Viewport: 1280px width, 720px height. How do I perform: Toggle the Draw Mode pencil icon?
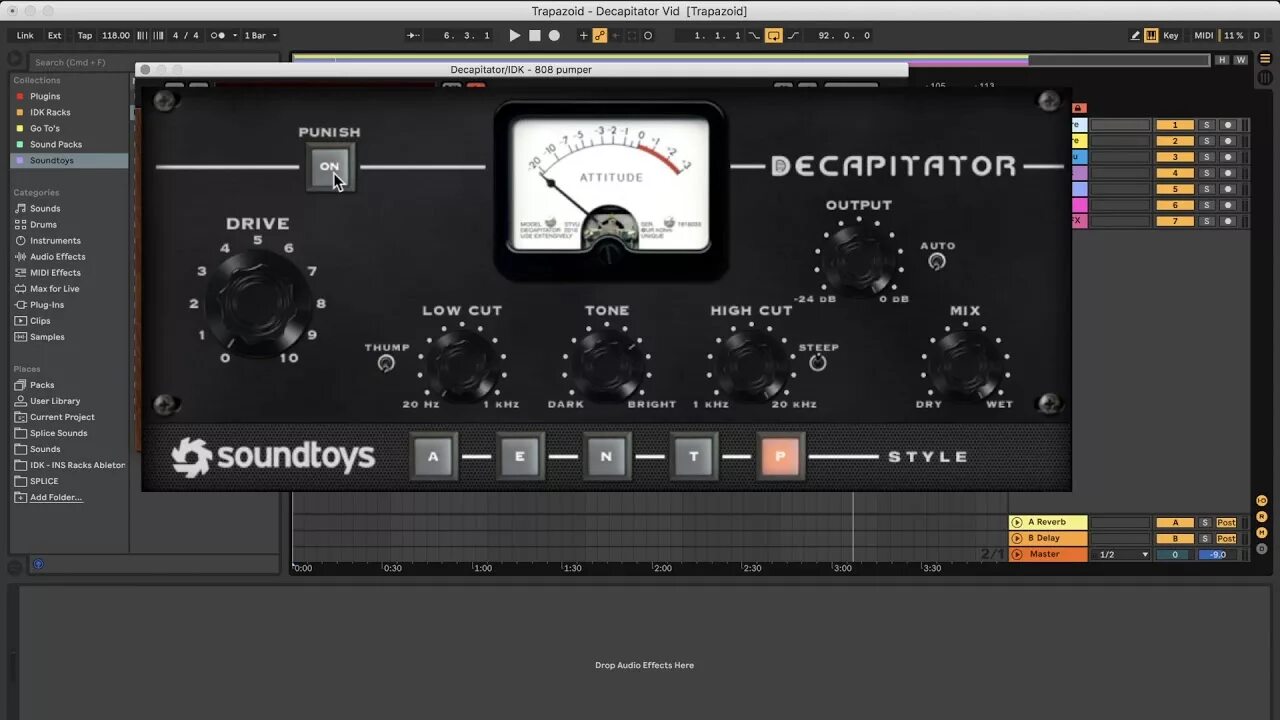(x=1135, y=35)
